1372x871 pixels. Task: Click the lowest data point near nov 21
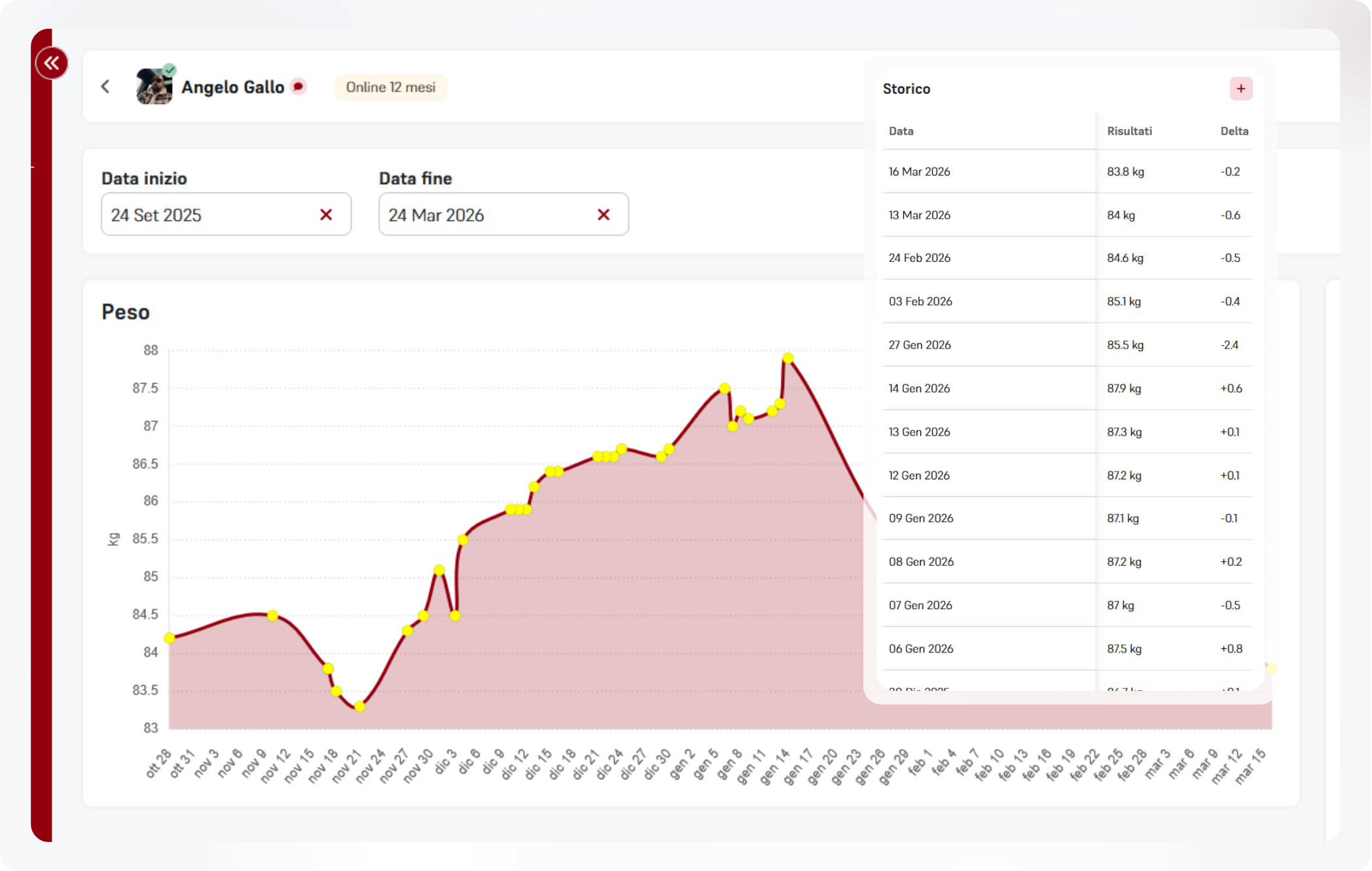point(360,706)
